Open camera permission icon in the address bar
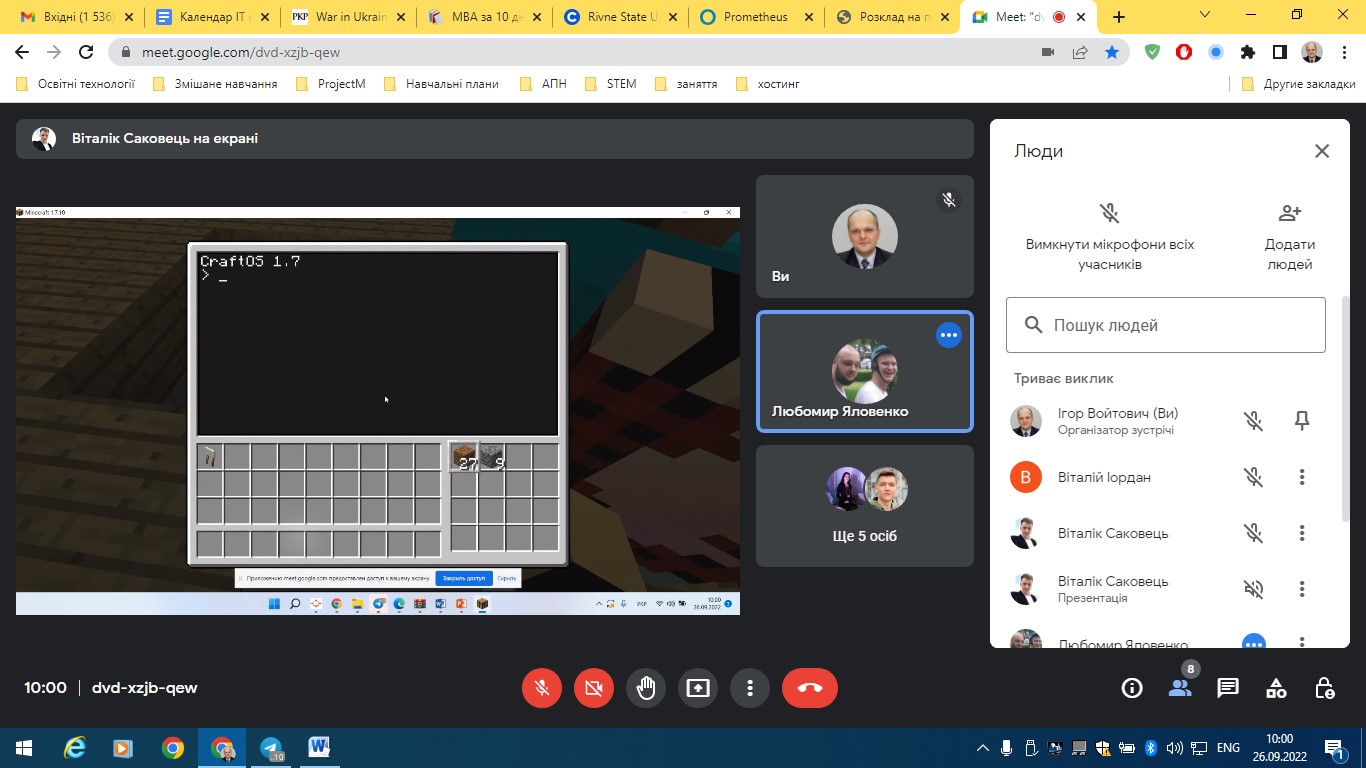Screen dimensions: 1366x768 pyautogui.click(x=1049, y=52)
